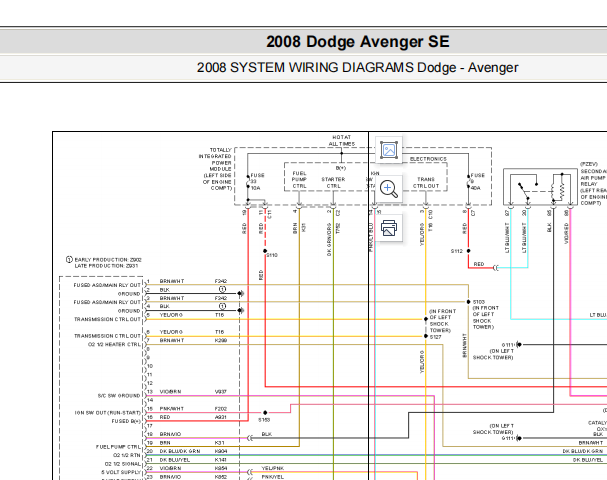Click the 'FUSE 9 40A' label
Image resolution: width=607 pixels, height=480 pixels.
click(477, 182)
